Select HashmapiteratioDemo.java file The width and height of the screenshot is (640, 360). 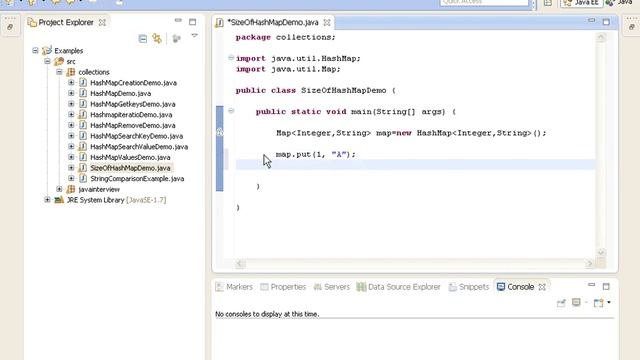tap(131, 115)
